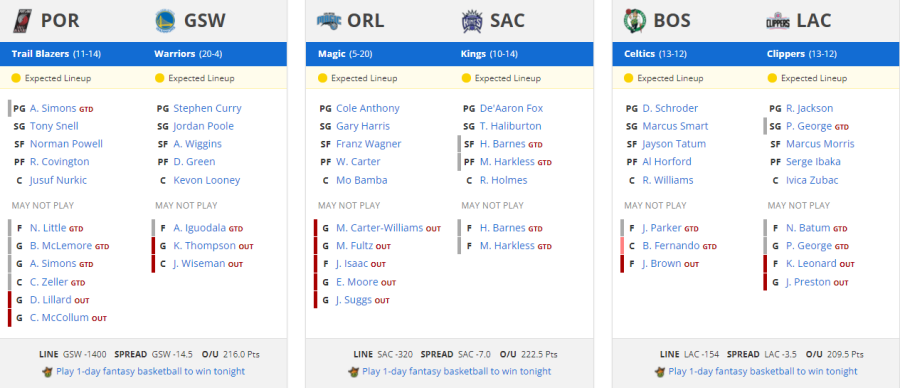Screen dimensions: 900x388
Task: Click Play 1-day fantasy link under ORL-SAC
Action: coord(456,371)
